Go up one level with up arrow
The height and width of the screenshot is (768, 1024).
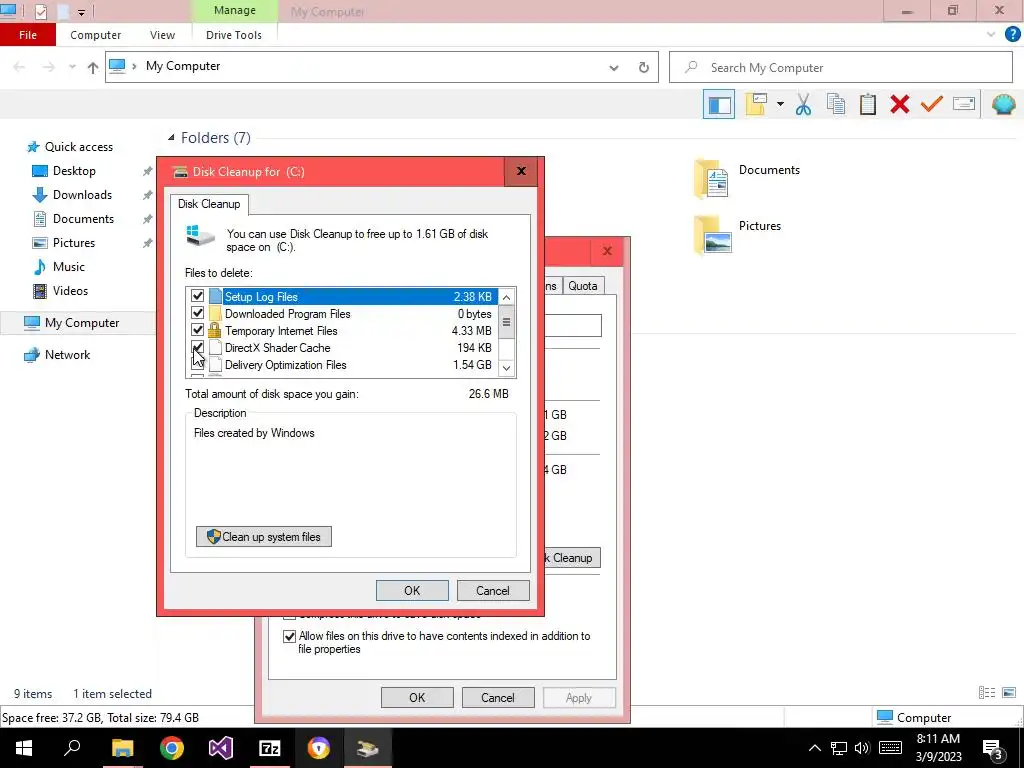pos(93,67)
